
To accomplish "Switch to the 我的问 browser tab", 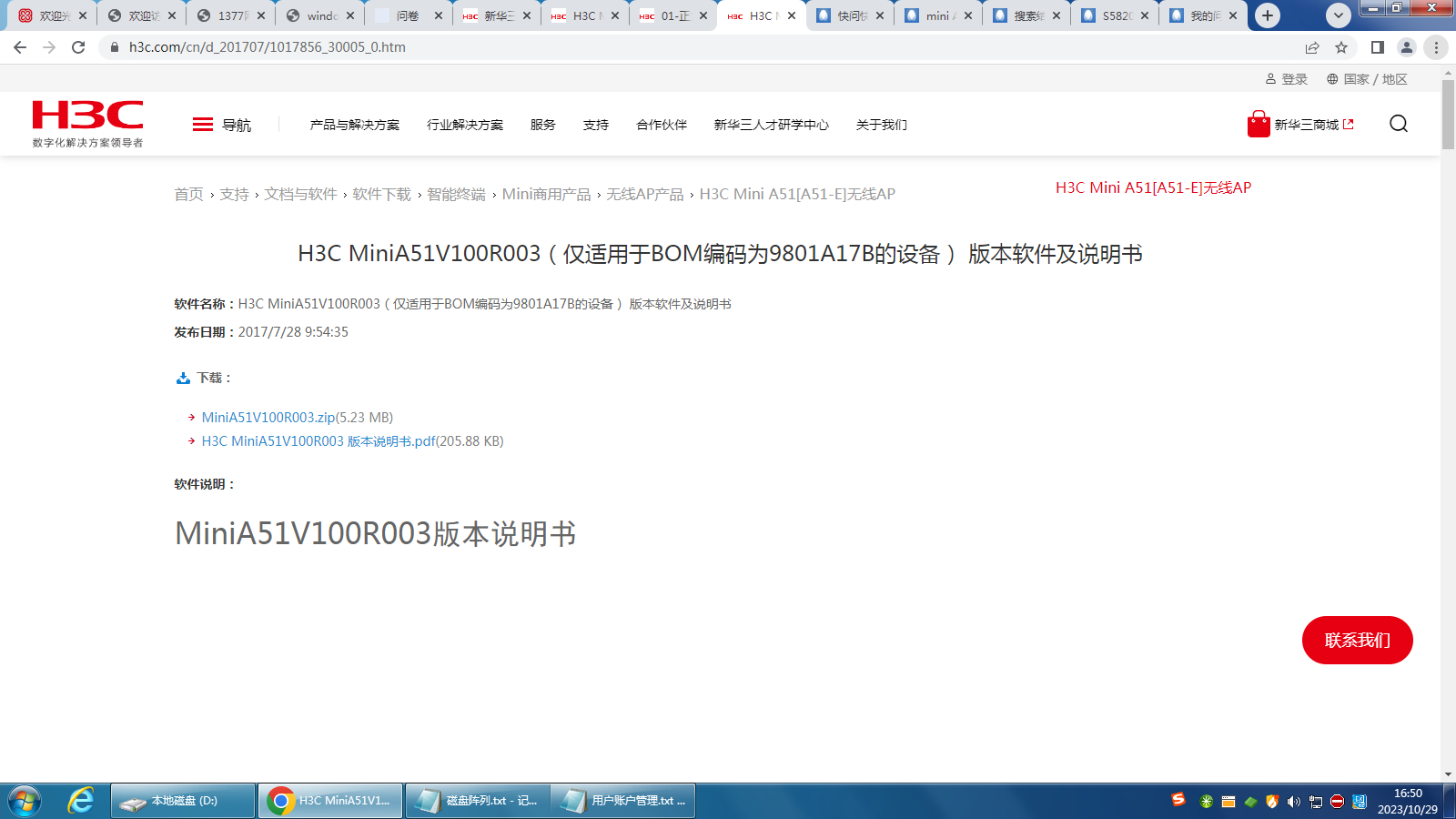I will [1203, 15].
